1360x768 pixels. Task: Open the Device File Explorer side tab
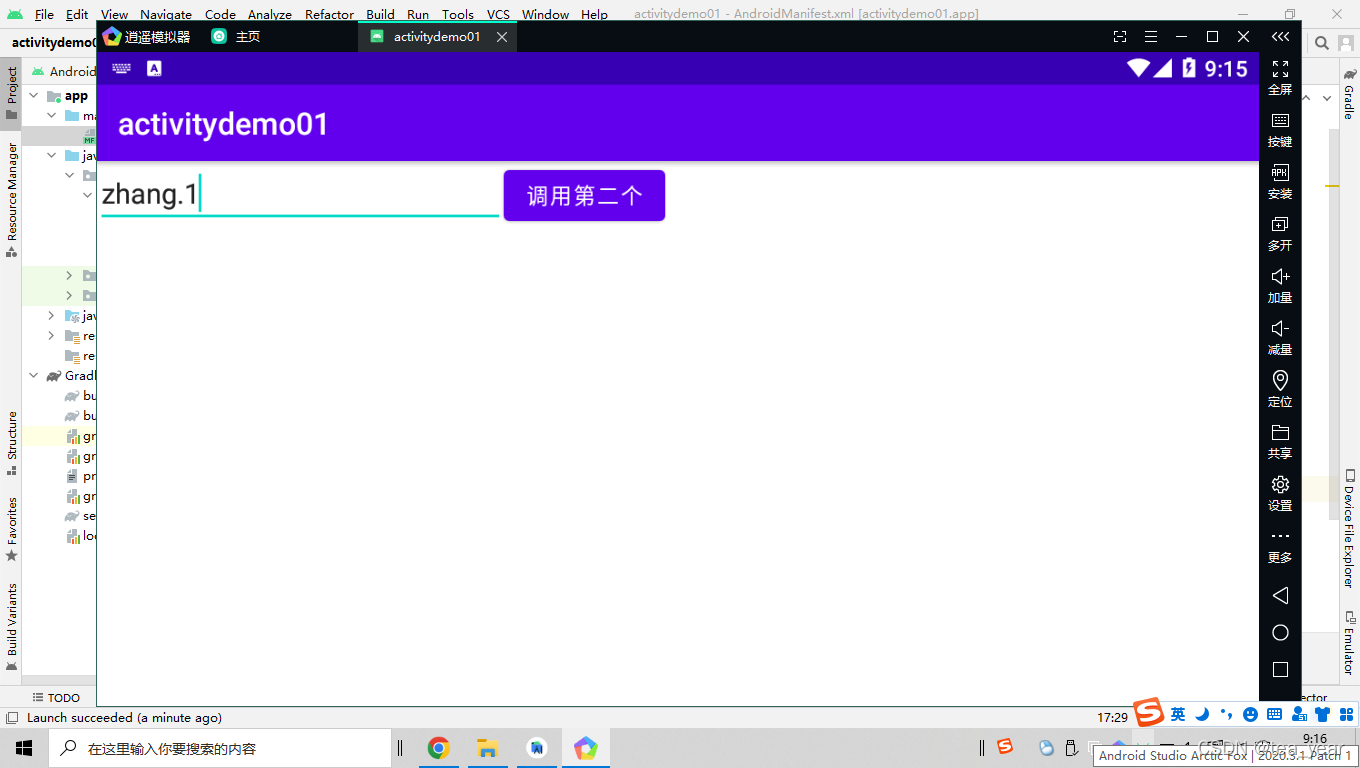point(1349,528)
